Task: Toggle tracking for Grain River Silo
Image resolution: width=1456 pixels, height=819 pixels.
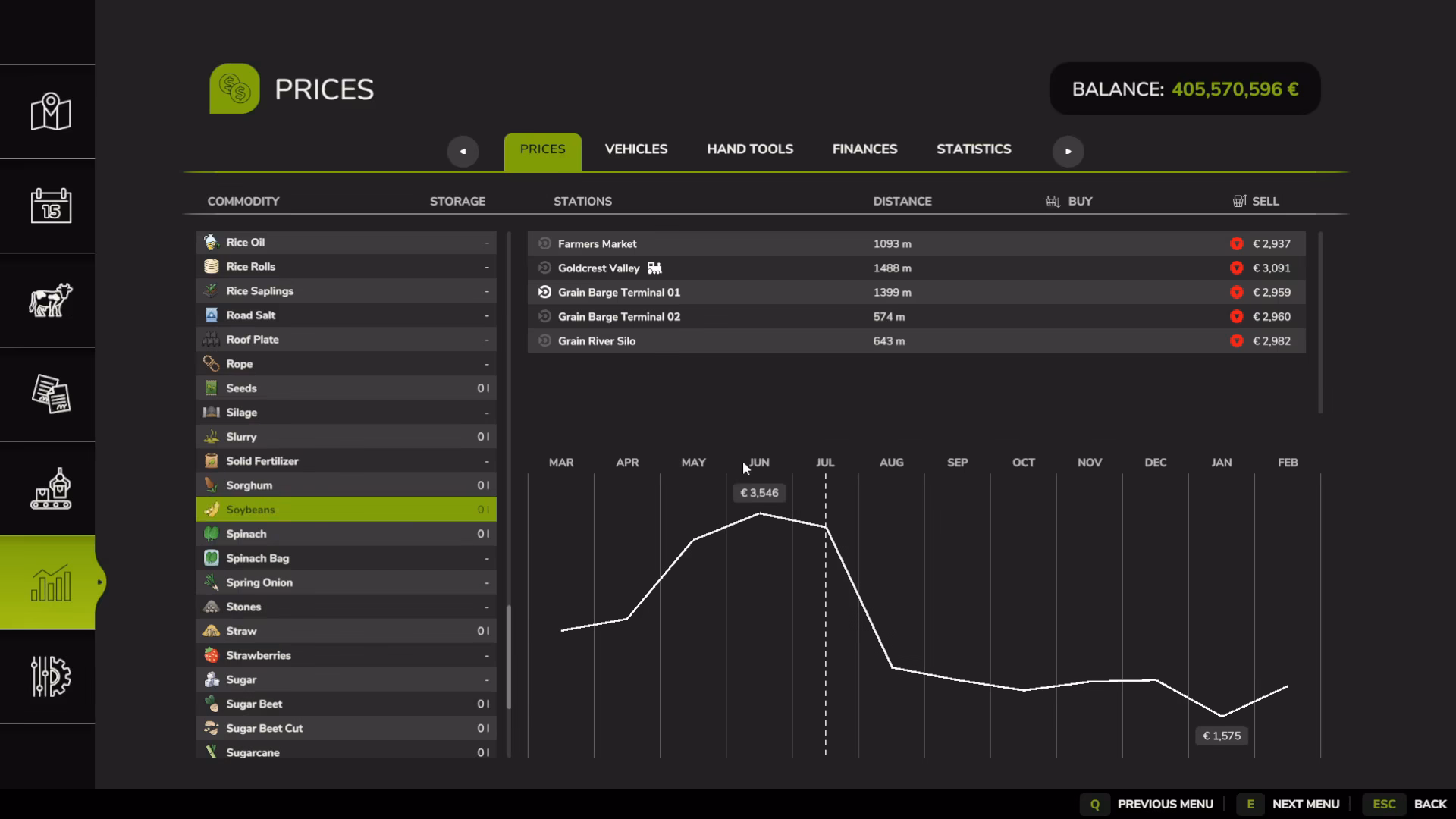Action: coord(544,340)
